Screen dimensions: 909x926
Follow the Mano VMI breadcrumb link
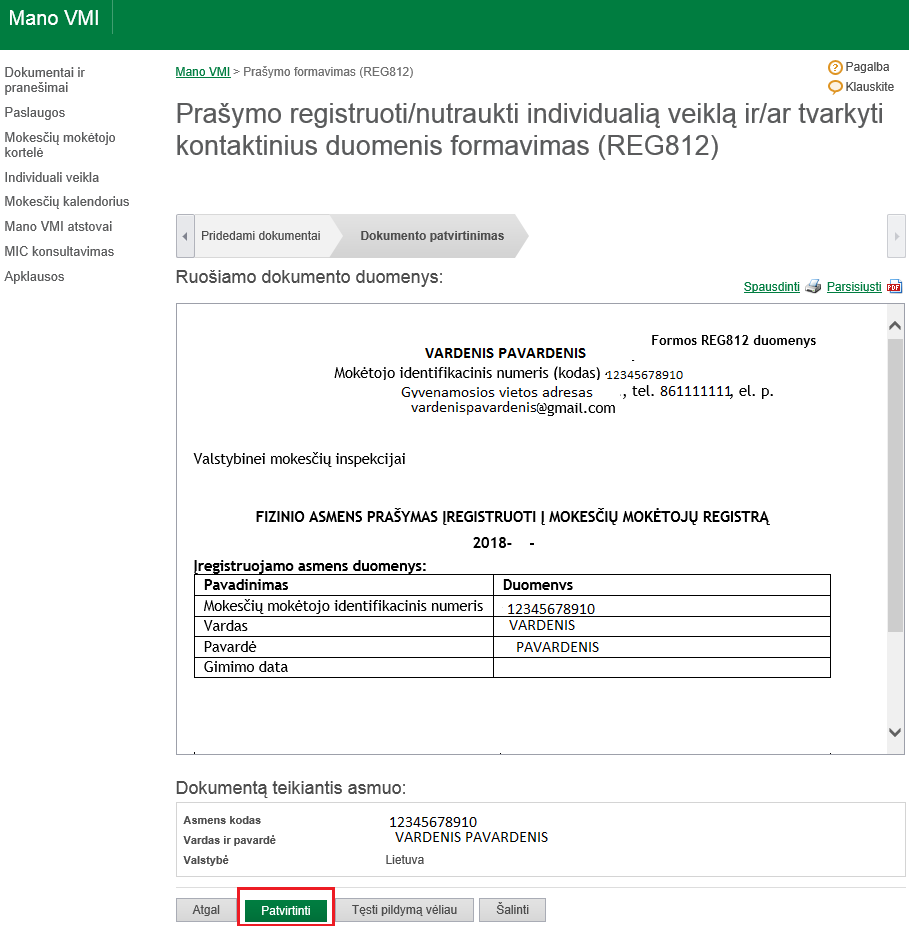coord(203,72)
